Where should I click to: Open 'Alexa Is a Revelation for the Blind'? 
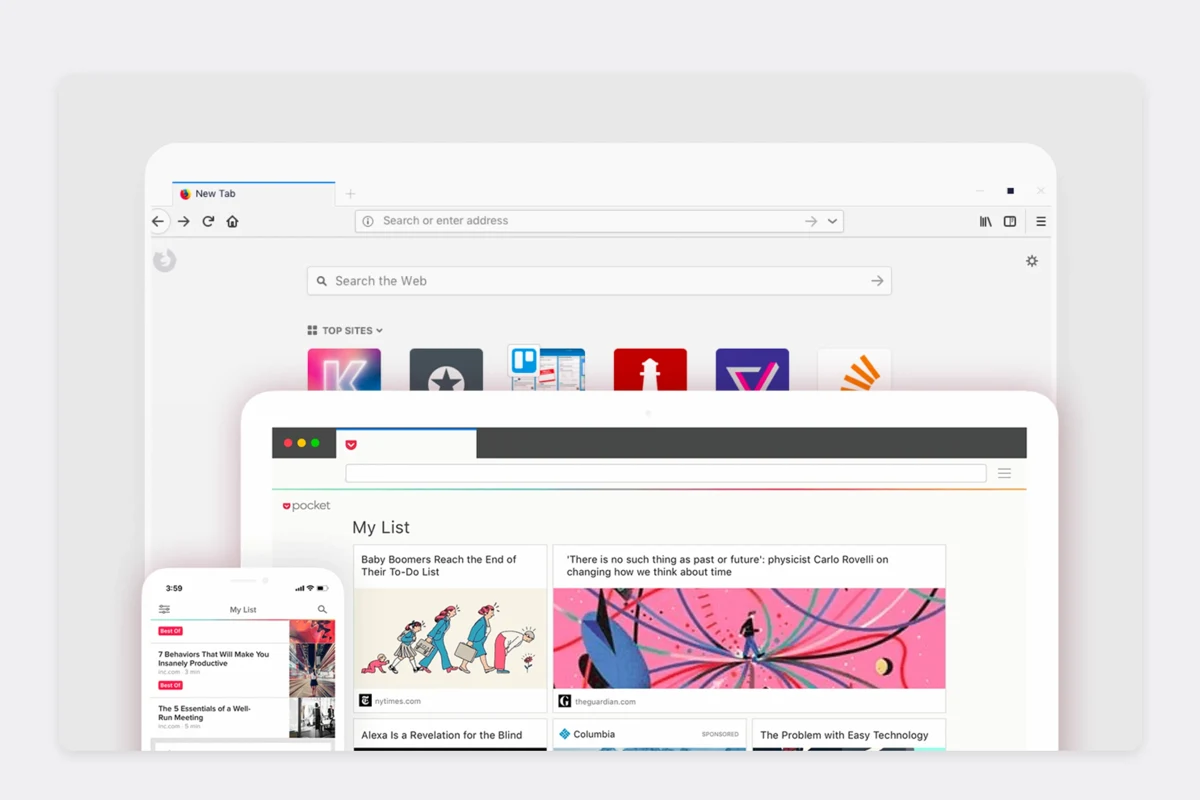pyautogui.click(x=450, y=735)
